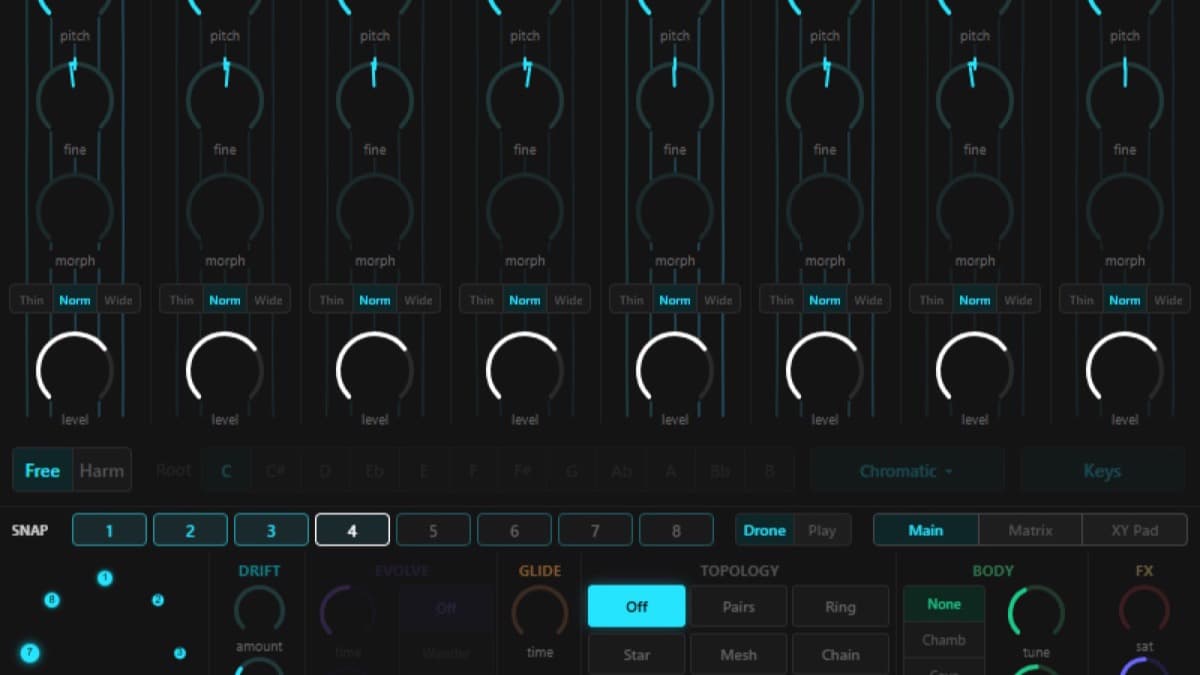1200x675 pixels.
Task: Recall snapshot 2
Action: (190, 530)
